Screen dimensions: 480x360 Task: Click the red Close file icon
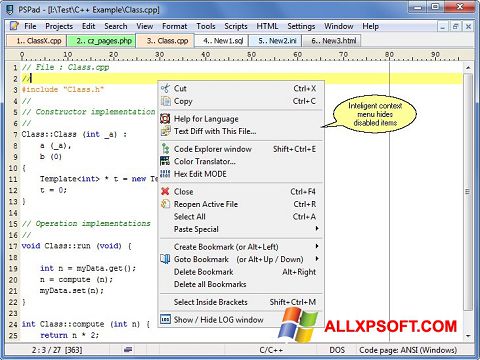pos(165,192)
